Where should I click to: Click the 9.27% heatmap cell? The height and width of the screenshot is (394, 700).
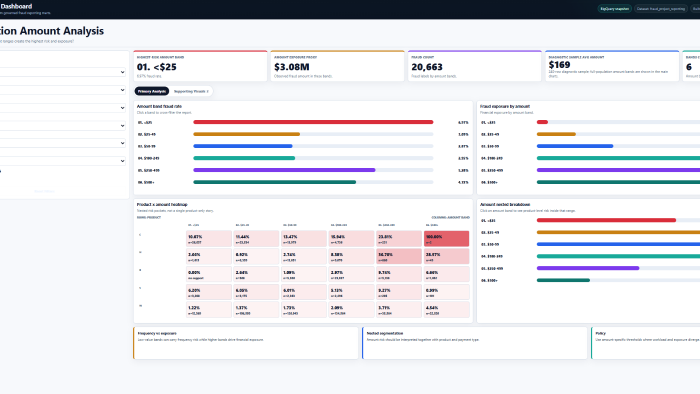pos(399,292)
